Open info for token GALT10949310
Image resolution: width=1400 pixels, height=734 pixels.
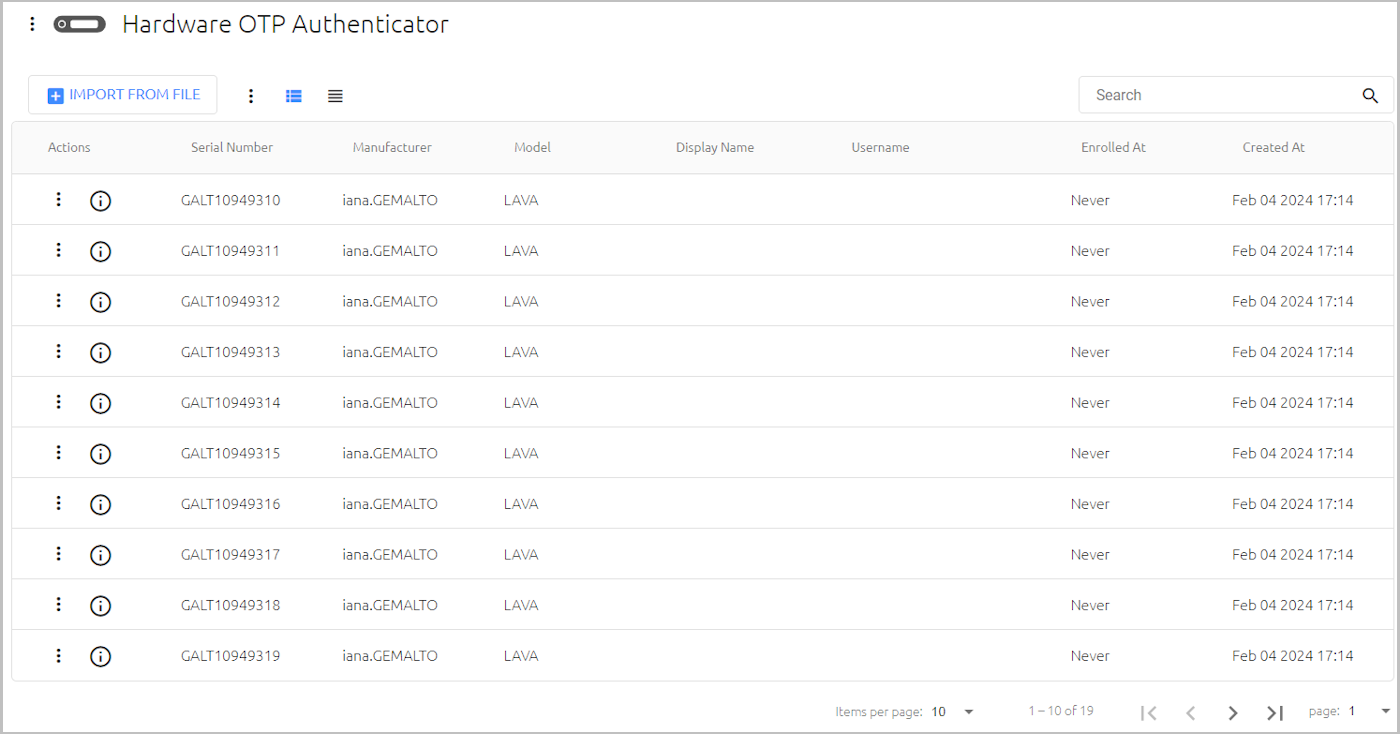100,200
